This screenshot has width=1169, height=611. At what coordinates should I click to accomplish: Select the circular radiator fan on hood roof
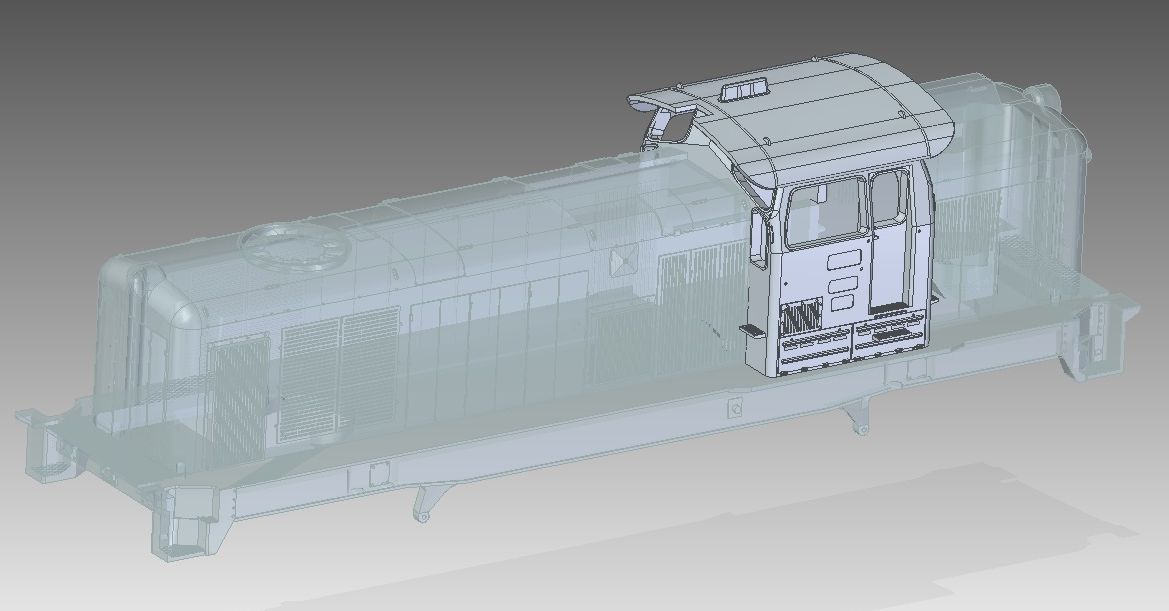click(290, 247)
